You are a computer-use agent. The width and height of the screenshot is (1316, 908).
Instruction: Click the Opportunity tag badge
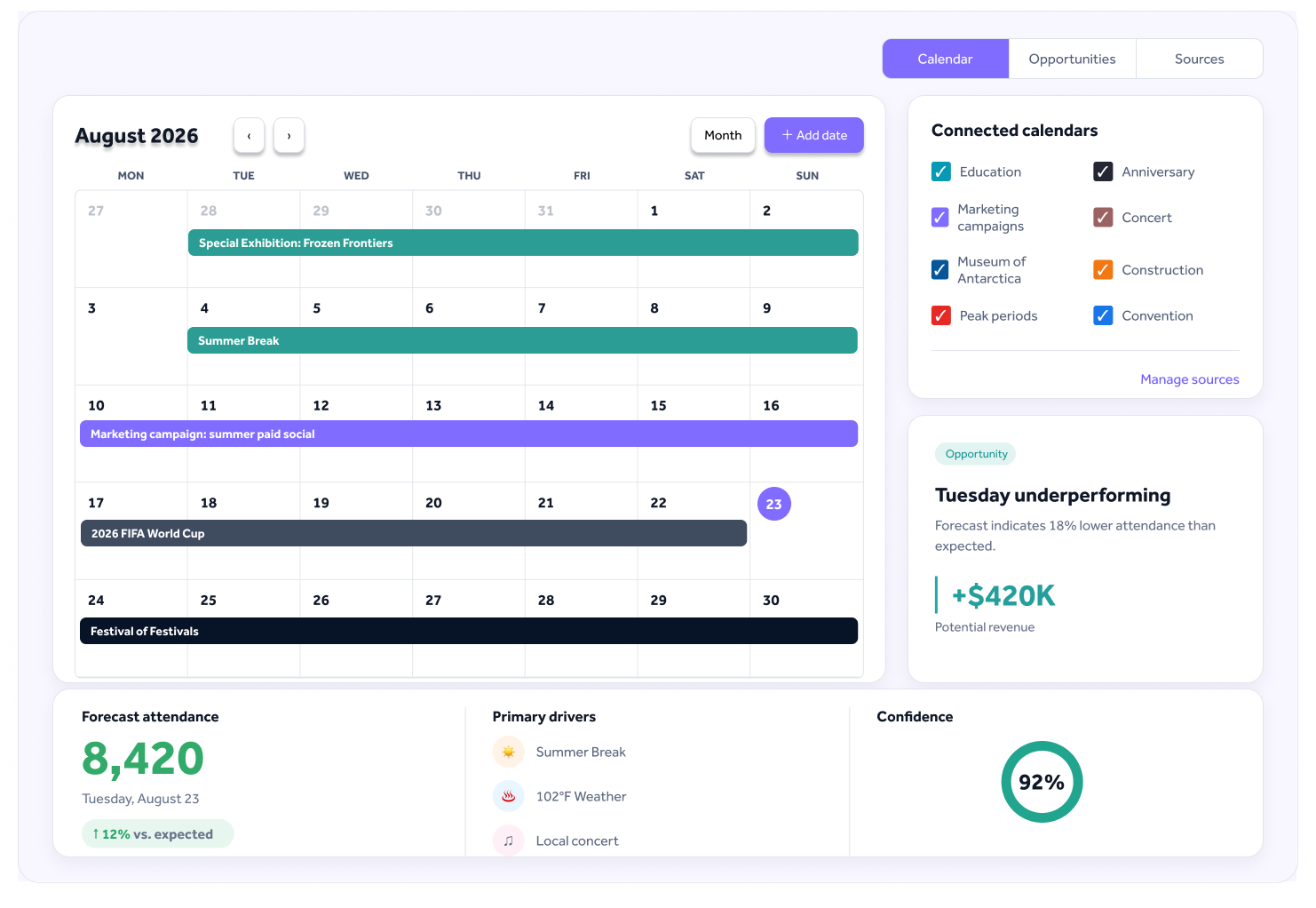[x=975, y=454]
